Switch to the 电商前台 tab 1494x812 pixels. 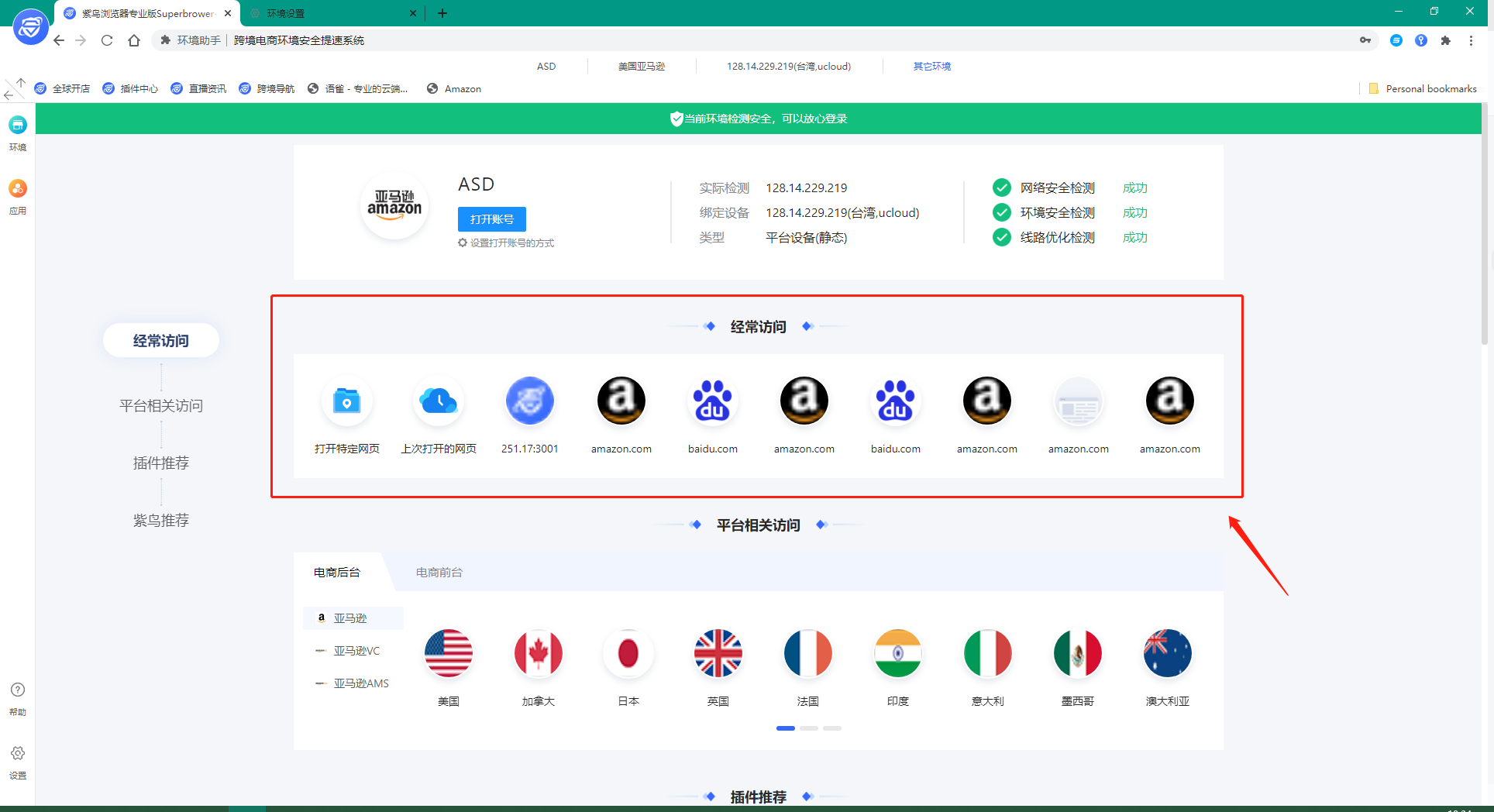click(439, 573)
